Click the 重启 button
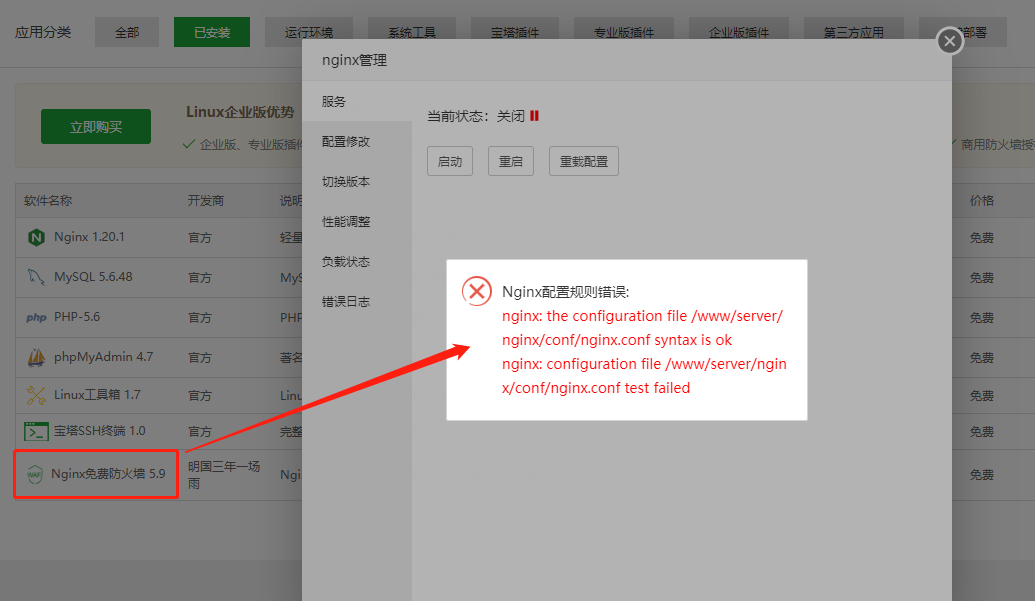The image size is (1035, 601). click(511, 161)
